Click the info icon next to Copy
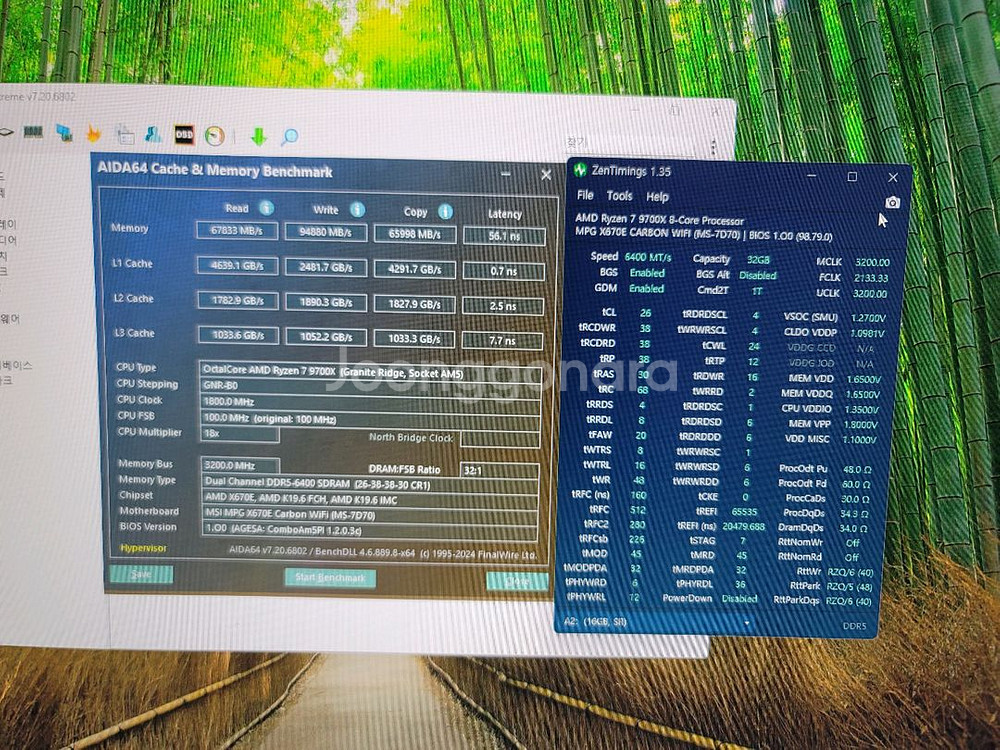The width and height of the screenshot is (1000, 750). pos(445,211)
